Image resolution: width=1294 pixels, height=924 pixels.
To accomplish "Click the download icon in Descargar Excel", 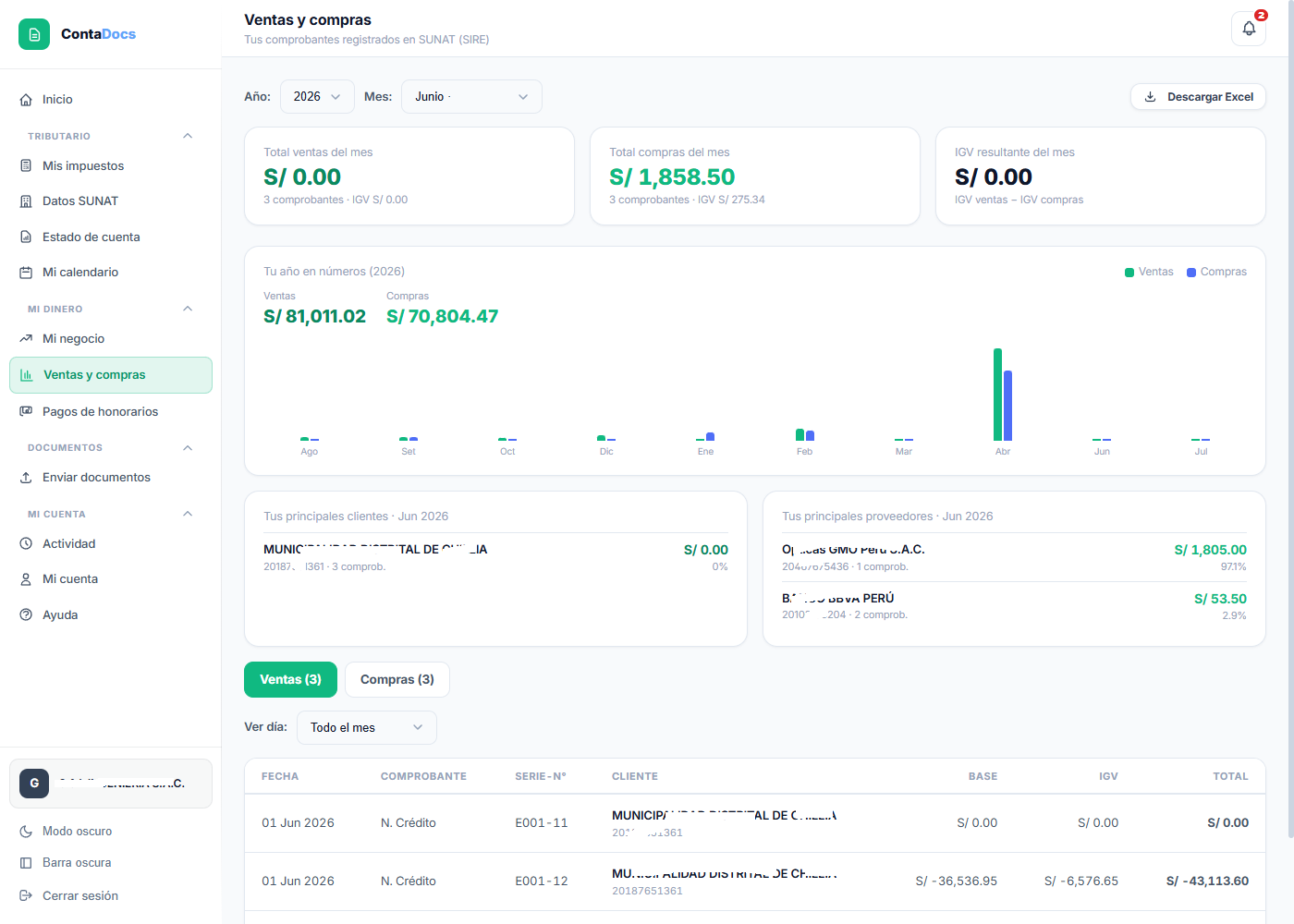I will click(1151, 97).
